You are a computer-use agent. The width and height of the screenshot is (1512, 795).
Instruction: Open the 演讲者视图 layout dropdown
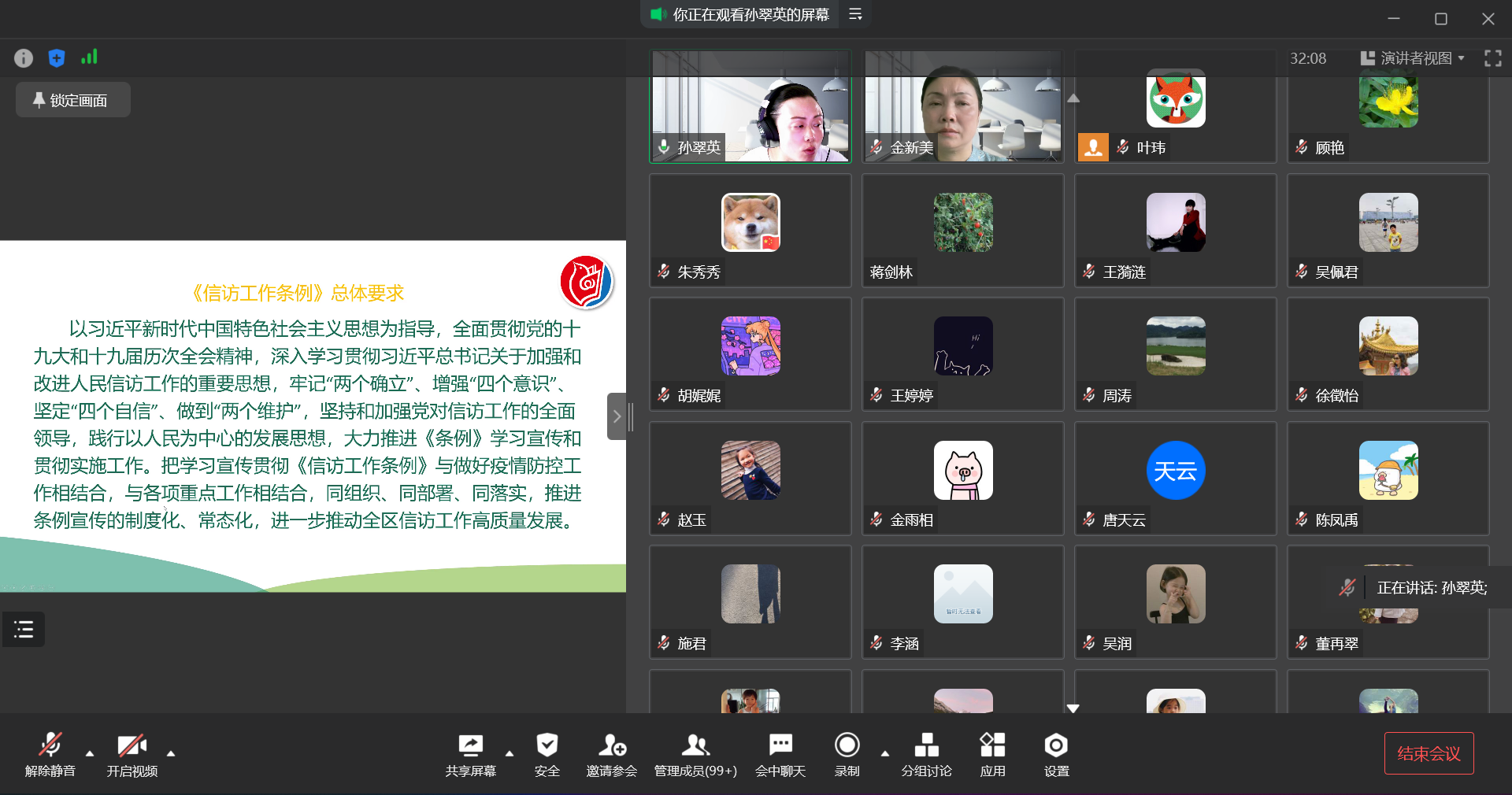point(1413,58)
